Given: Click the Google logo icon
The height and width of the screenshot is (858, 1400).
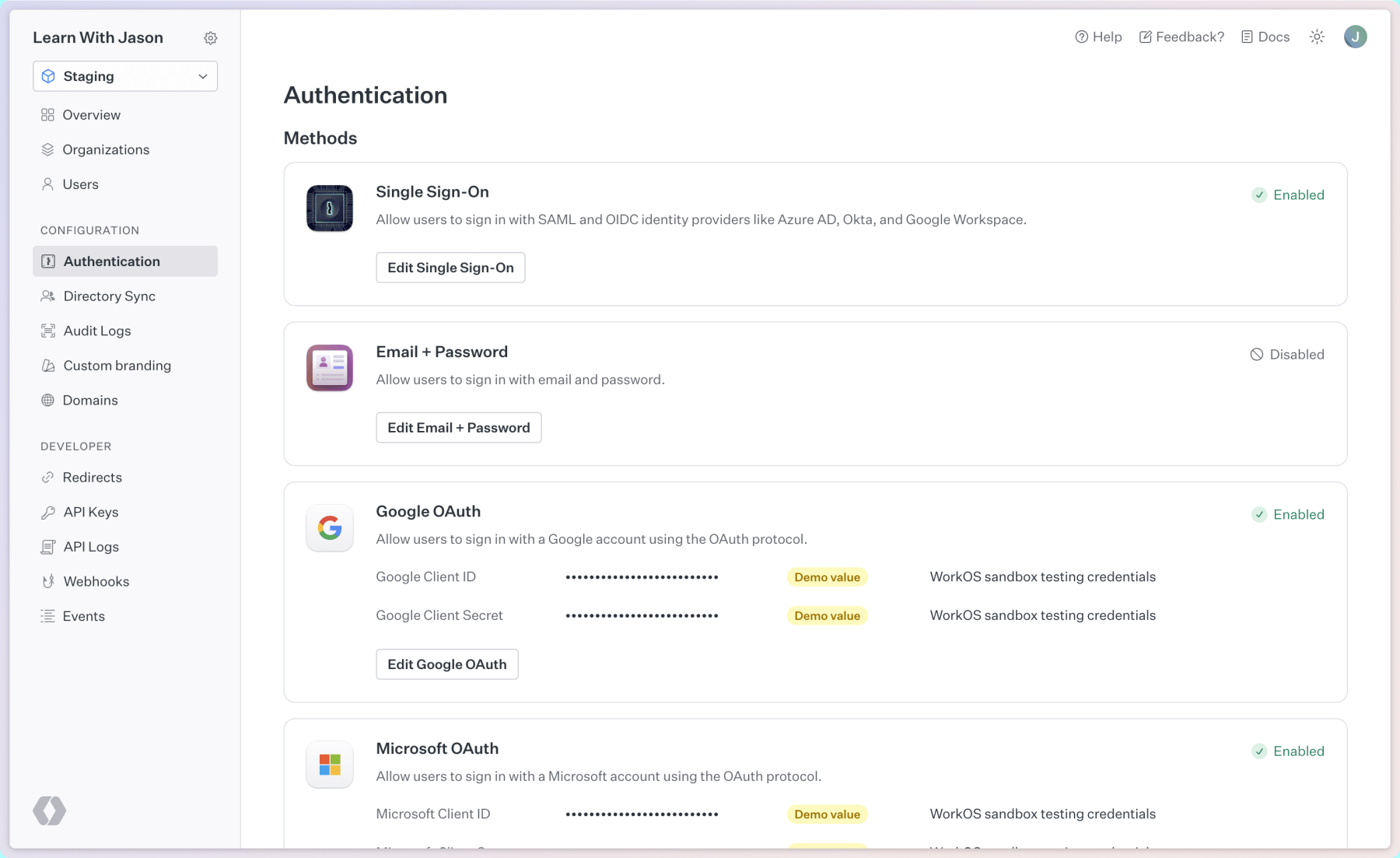Looking at the screenshot, I should (x=330, y=528).
